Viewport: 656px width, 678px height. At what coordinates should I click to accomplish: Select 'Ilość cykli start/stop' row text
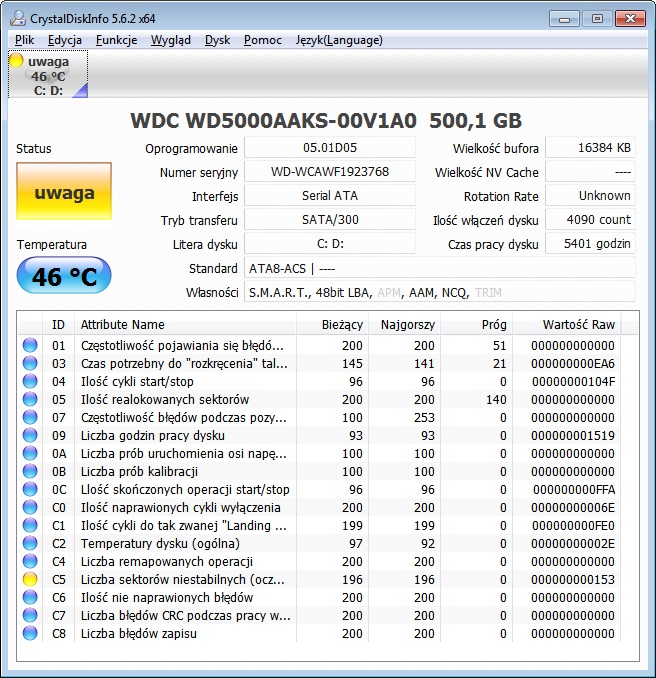pyautogui.click(x=137, y=381)
